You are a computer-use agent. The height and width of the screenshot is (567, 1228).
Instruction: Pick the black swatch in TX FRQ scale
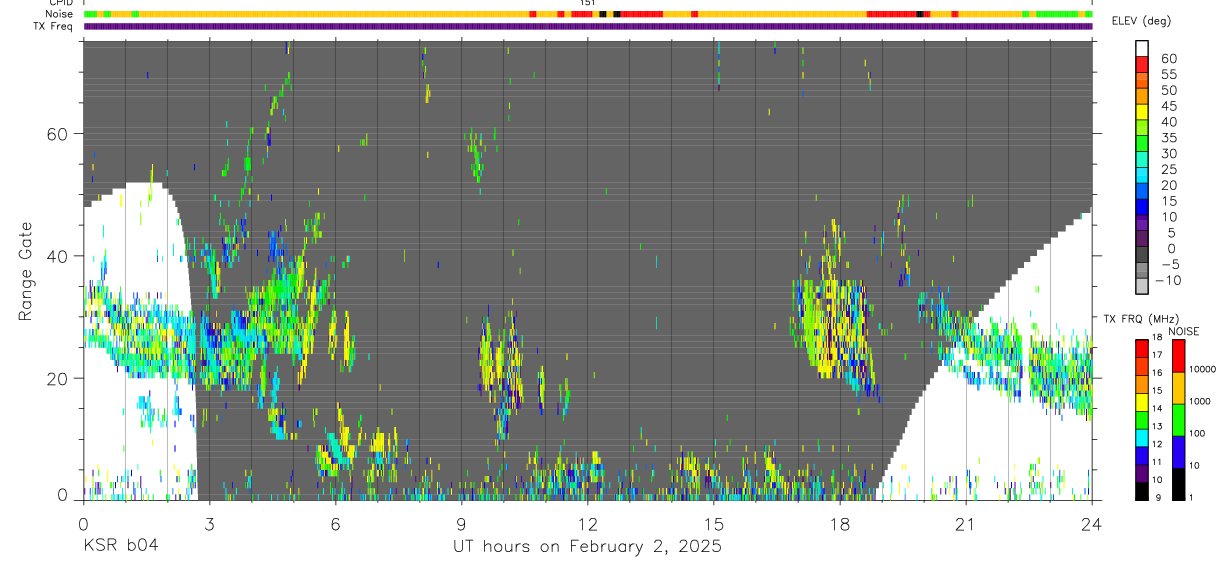click(x=1142, y=491)
